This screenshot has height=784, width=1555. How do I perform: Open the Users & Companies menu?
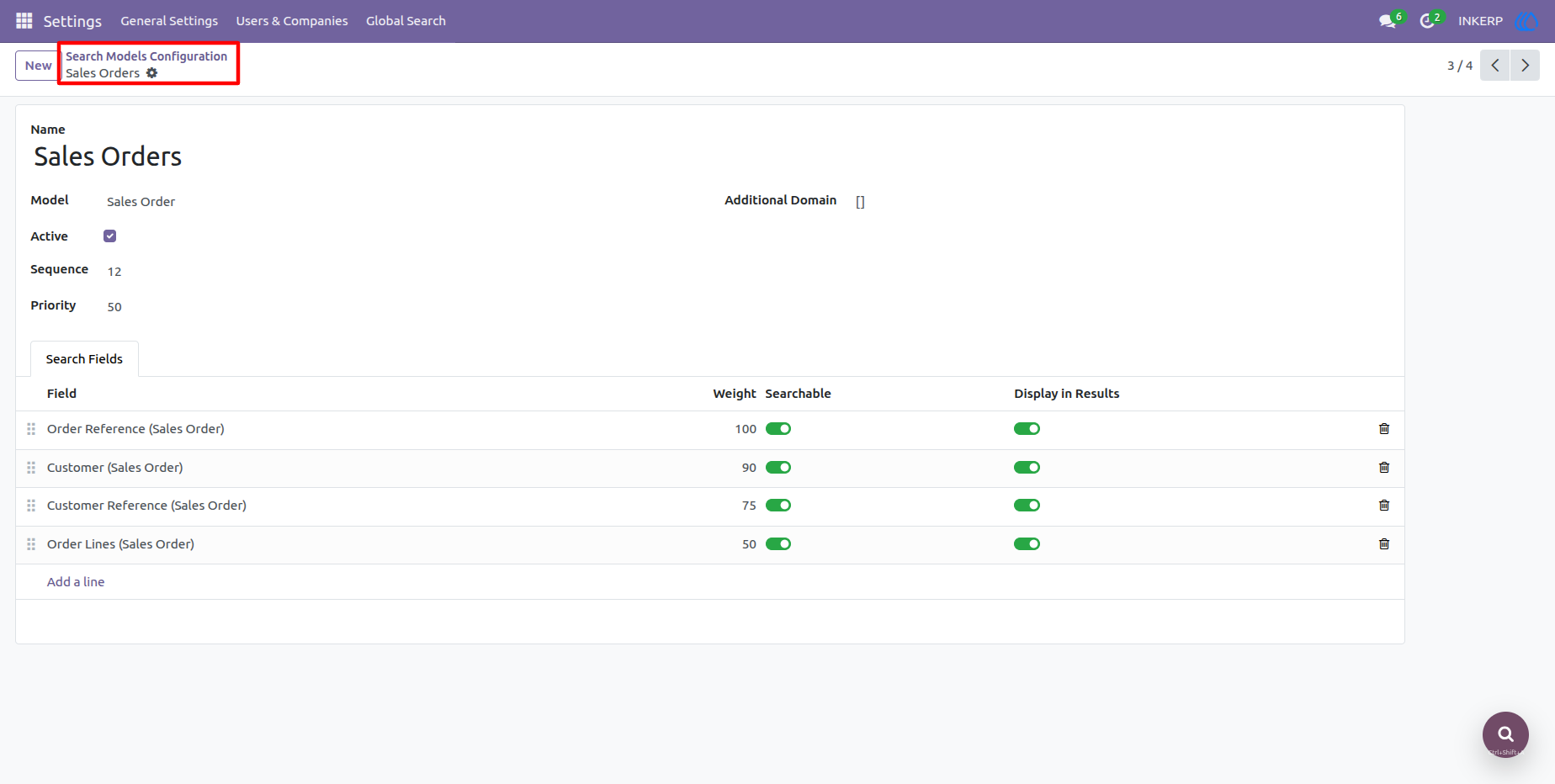pyautogui.click(x=292, y=21)
